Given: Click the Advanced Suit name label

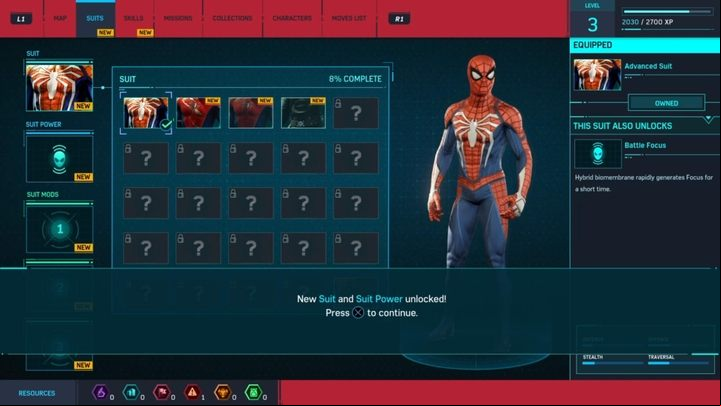Looking at the screenshot, I should click(x=648, y=66).
